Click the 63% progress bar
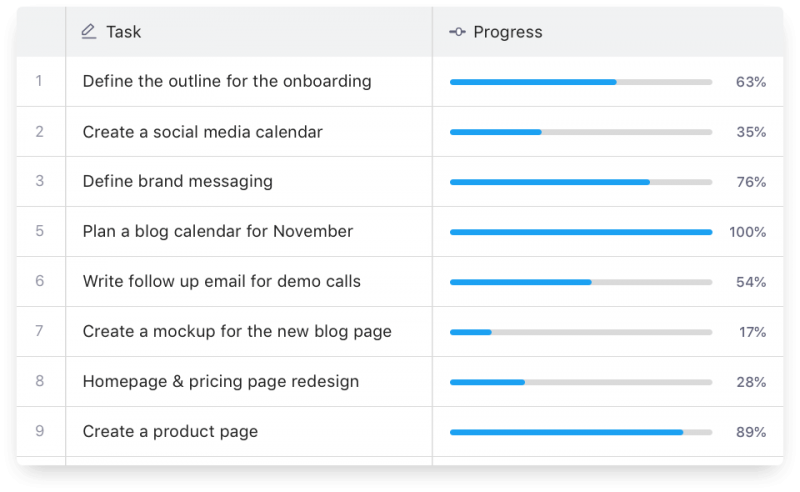Screen dimensions: 800x492 point(580,82)
